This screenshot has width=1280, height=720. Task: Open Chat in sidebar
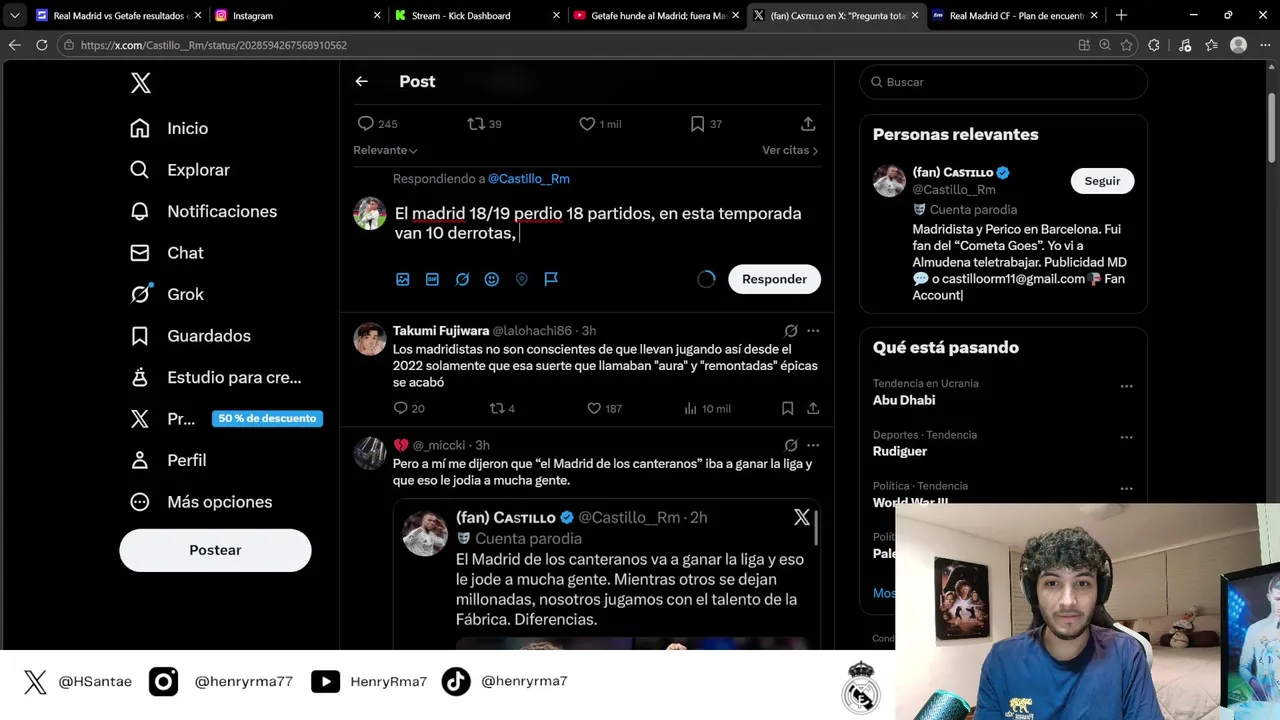click(x=167, y=253)
